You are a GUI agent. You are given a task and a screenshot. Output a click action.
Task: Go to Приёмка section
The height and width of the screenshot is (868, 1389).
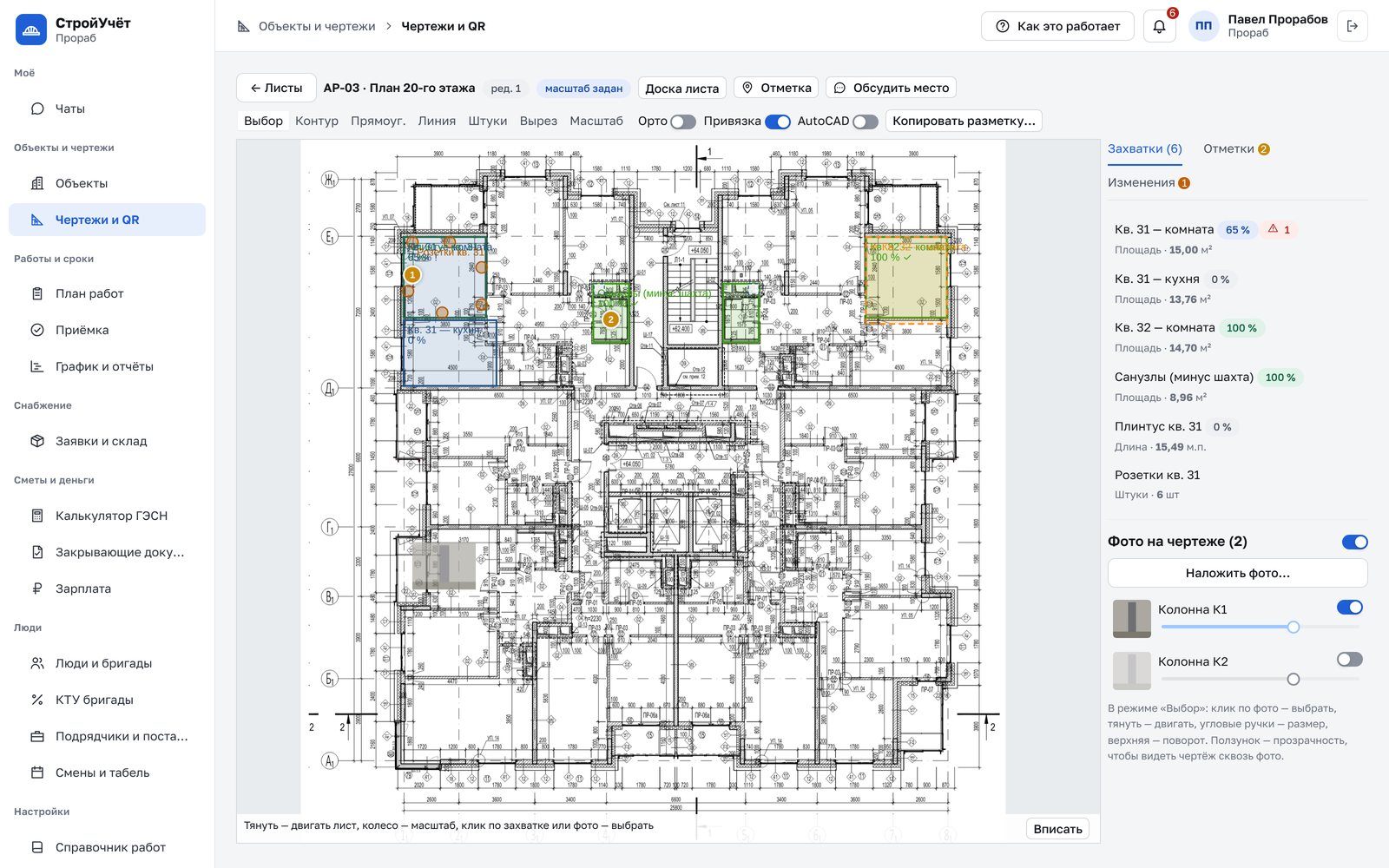[107, 330]
